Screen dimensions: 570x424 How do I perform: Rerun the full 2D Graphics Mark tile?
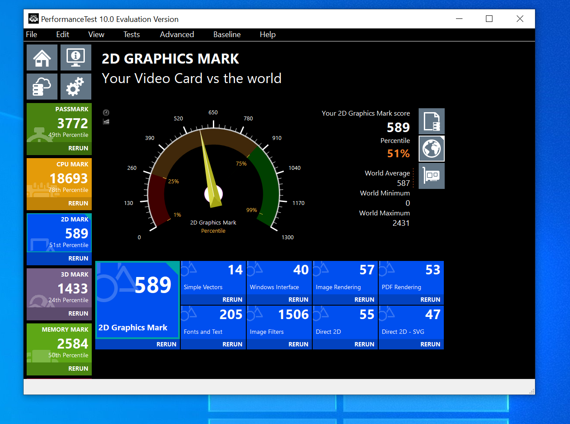166,344
